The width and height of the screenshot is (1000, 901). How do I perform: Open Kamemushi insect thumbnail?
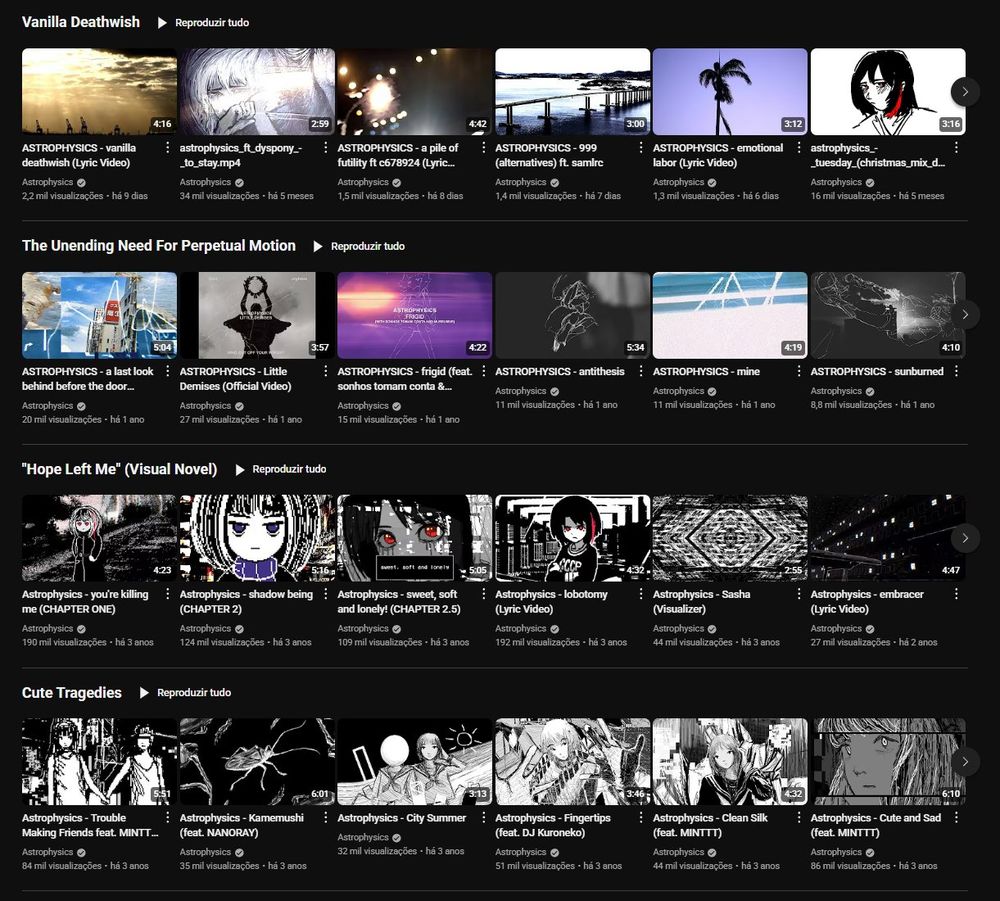257,761
